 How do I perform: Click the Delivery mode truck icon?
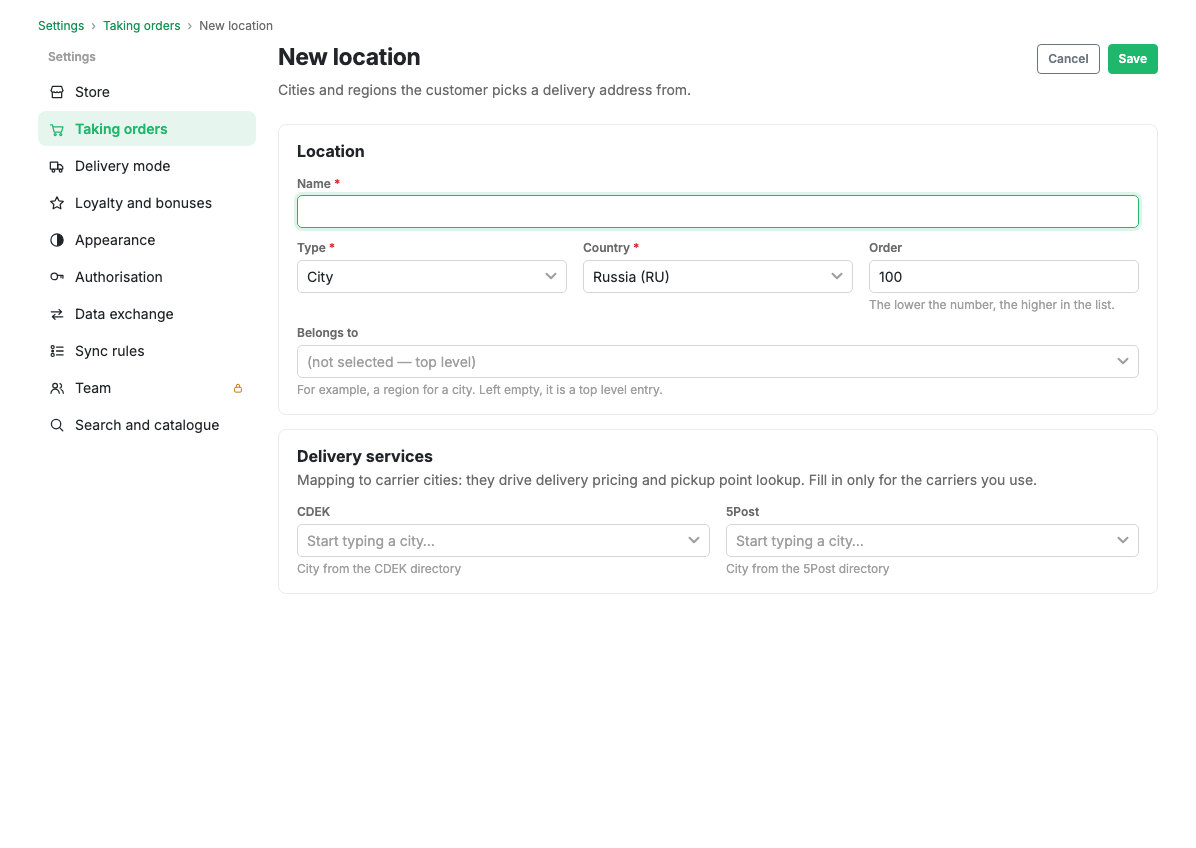click(x=57, y=166)
